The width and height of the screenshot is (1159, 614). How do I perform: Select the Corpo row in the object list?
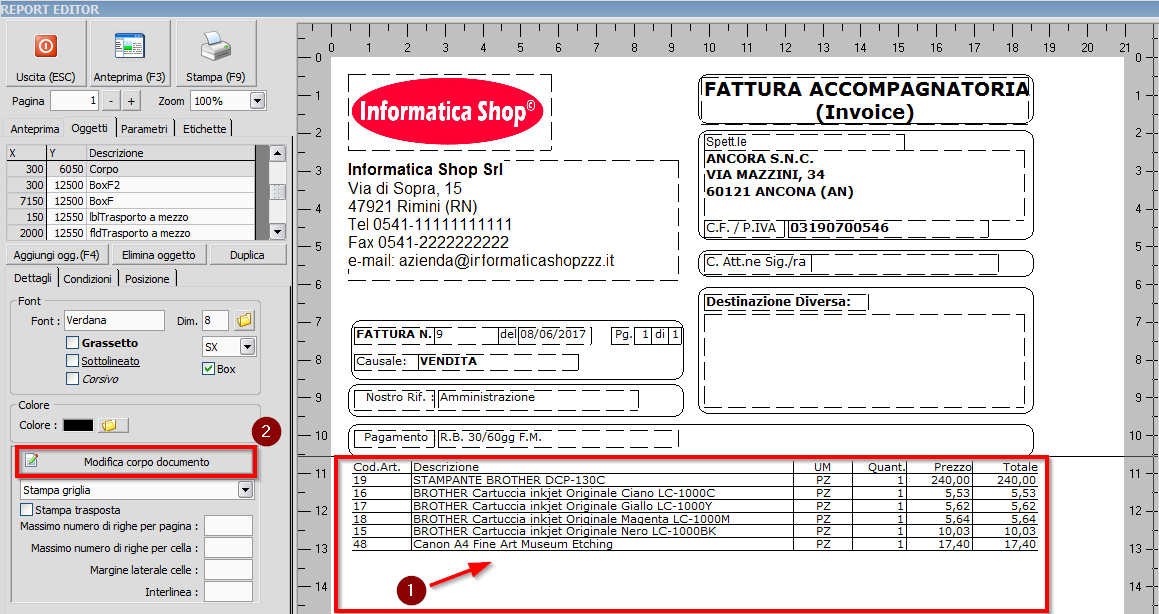132,169
